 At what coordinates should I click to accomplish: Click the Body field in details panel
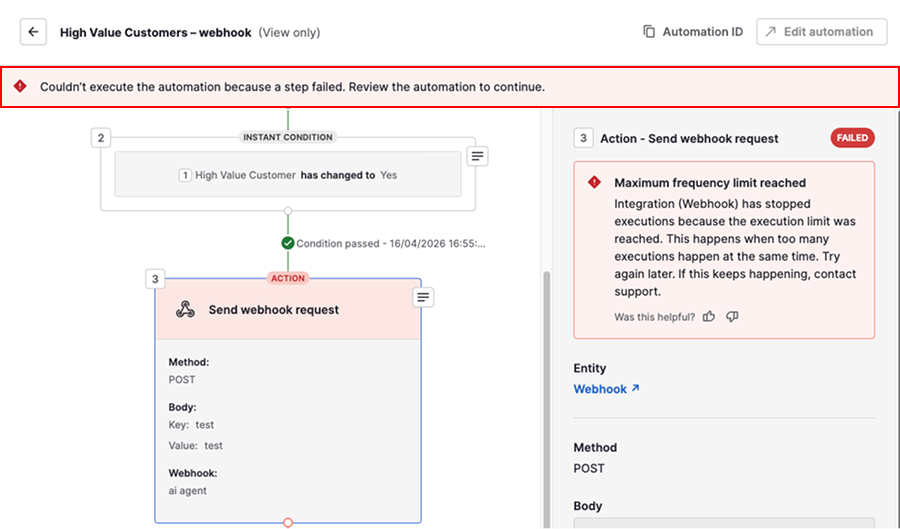coord(723,522)
